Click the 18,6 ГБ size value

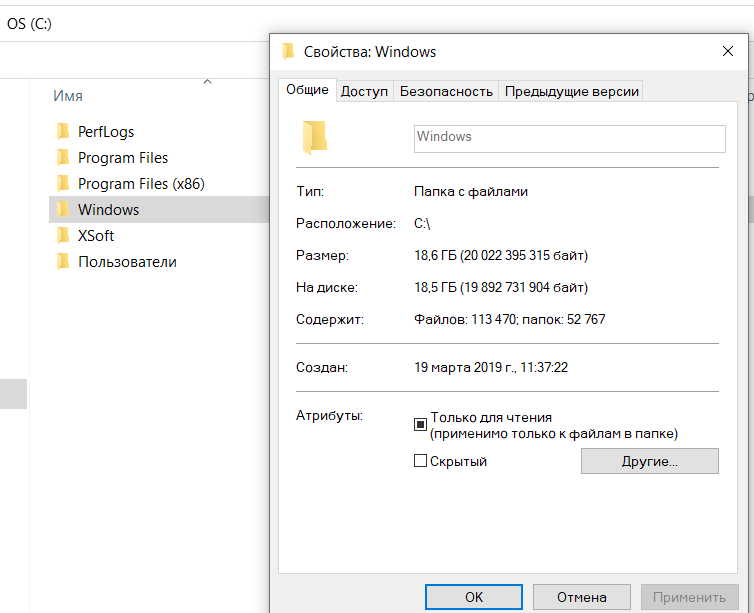click(501, 255)
